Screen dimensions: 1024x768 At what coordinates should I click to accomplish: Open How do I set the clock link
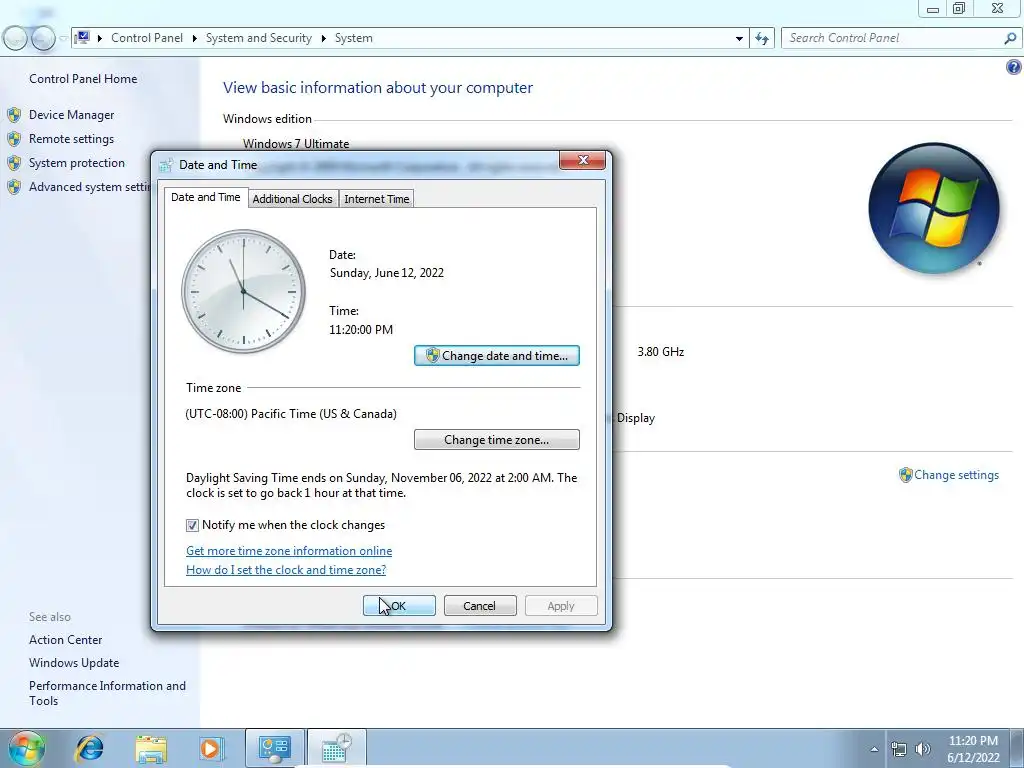[x=286, y=569]
